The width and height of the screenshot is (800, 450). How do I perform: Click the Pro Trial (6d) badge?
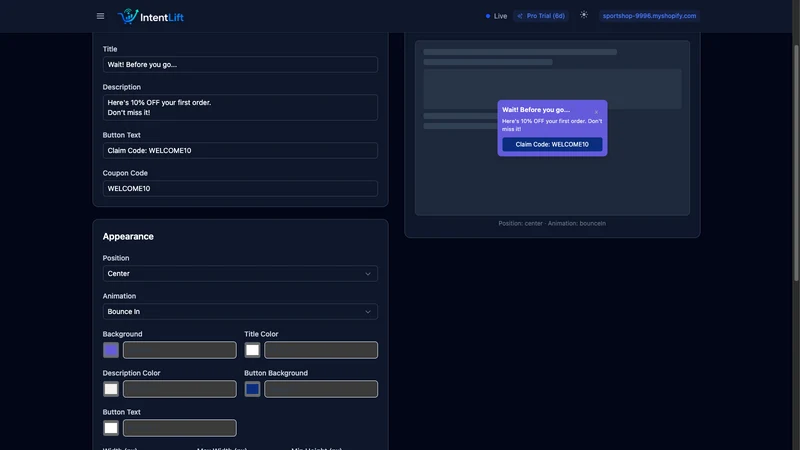(x=541, y=16)
